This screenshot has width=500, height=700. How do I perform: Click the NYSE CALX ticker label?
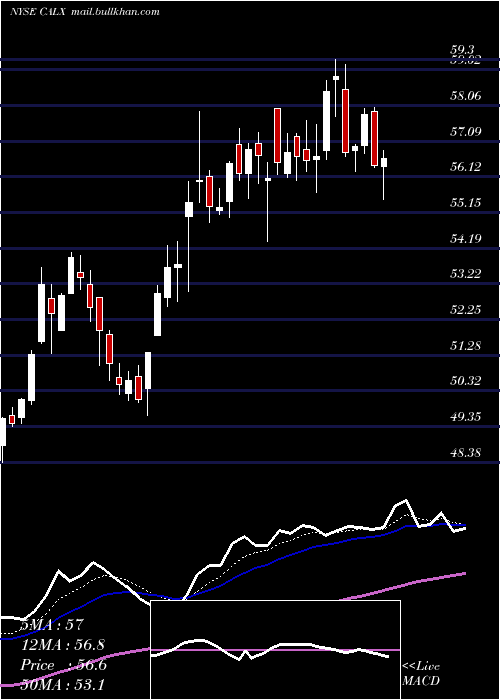(38, 12)
